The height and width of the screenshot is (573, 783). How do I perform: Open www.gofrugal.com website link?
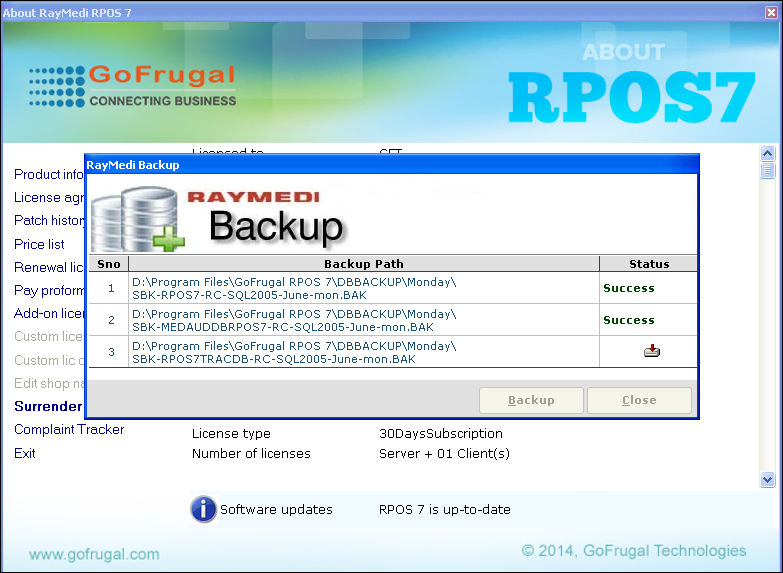94,554
